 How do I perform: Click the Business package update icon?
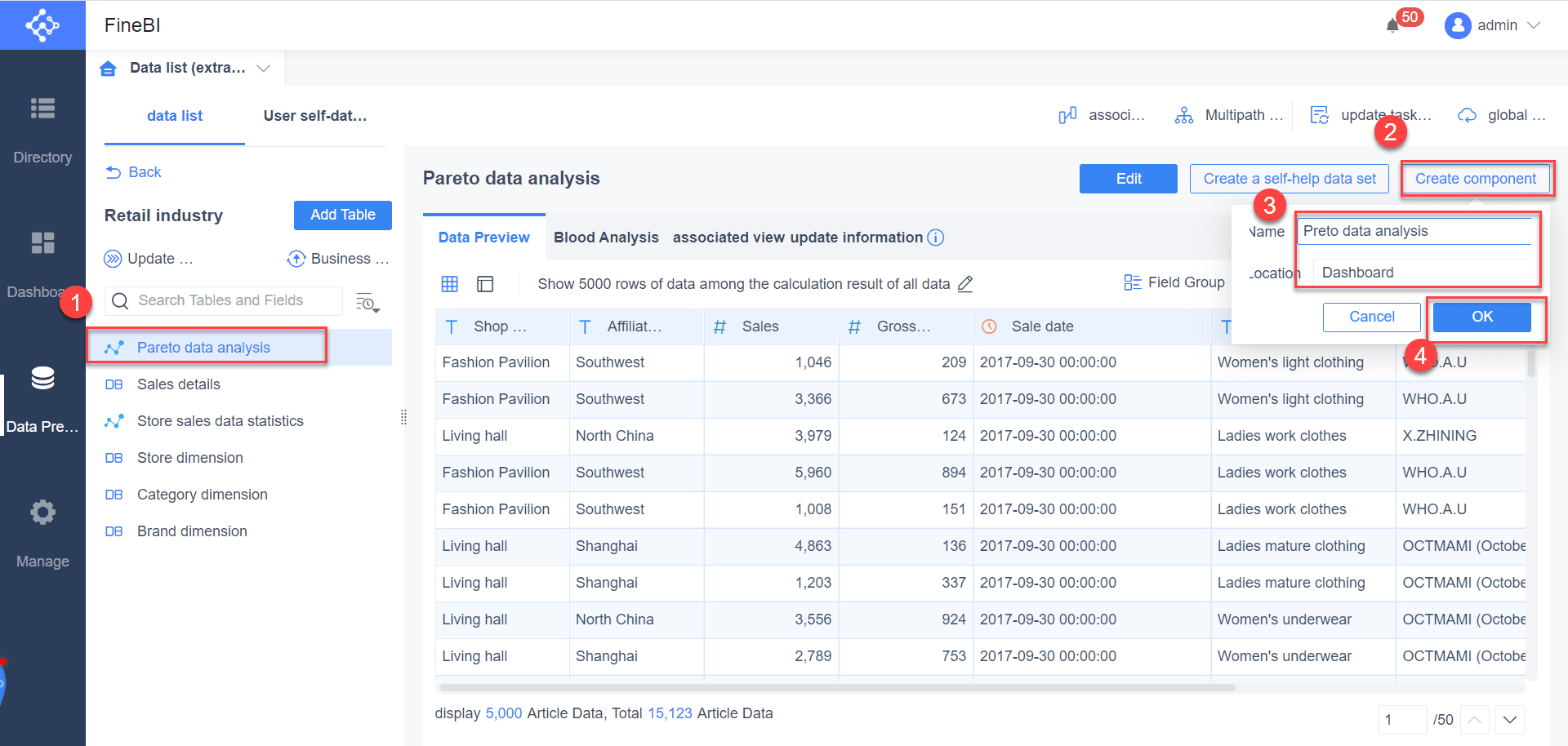tap(296, 259)
